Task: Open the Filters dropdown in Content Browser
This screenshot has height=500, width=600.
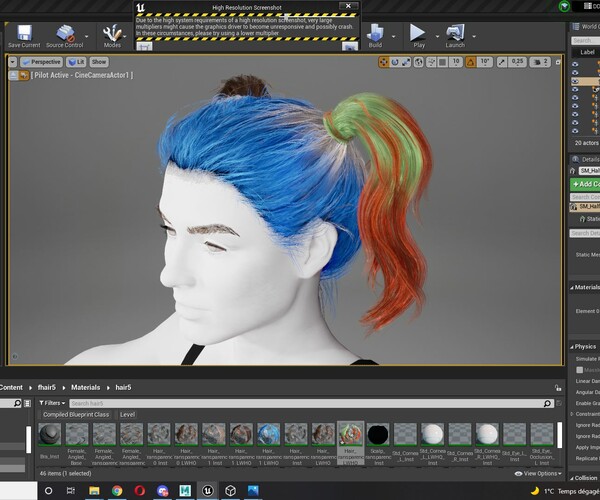Action: tap(52, 403)
